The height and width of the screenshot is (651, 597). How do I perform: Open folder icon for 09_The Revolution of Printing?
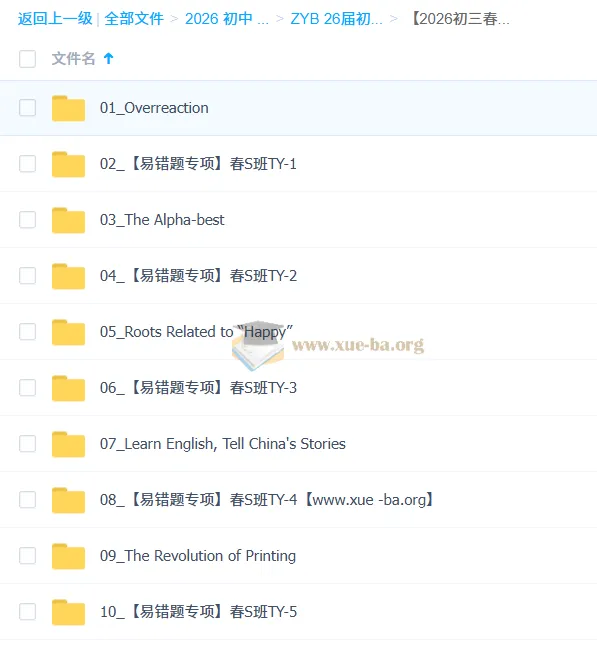69,556
